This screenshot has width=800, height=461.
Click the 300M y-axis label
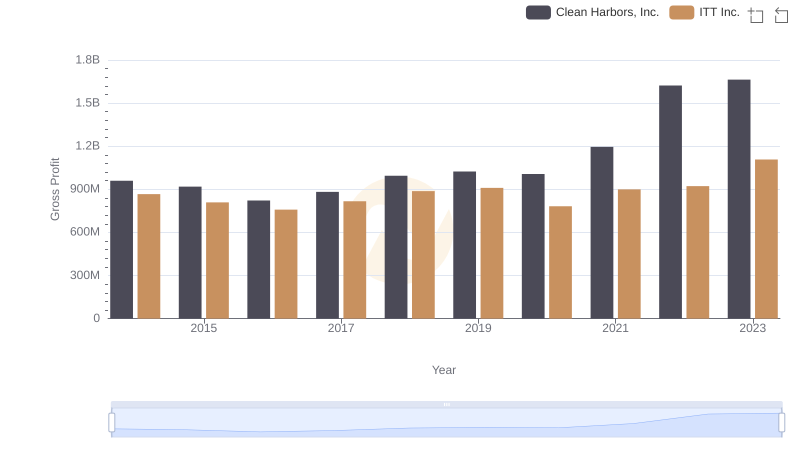pos(85,275)
